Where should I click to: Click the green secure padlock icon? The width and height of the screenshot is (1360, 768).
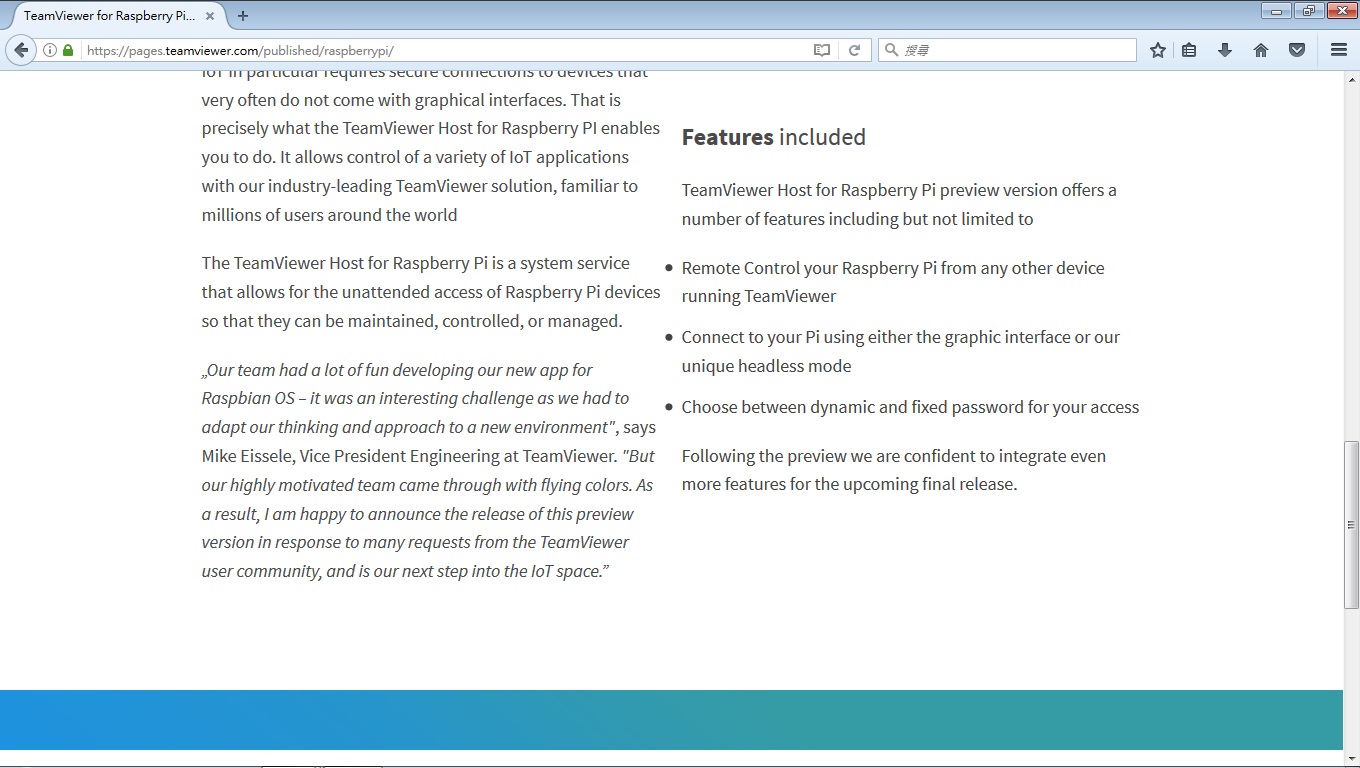pos(68,50)
